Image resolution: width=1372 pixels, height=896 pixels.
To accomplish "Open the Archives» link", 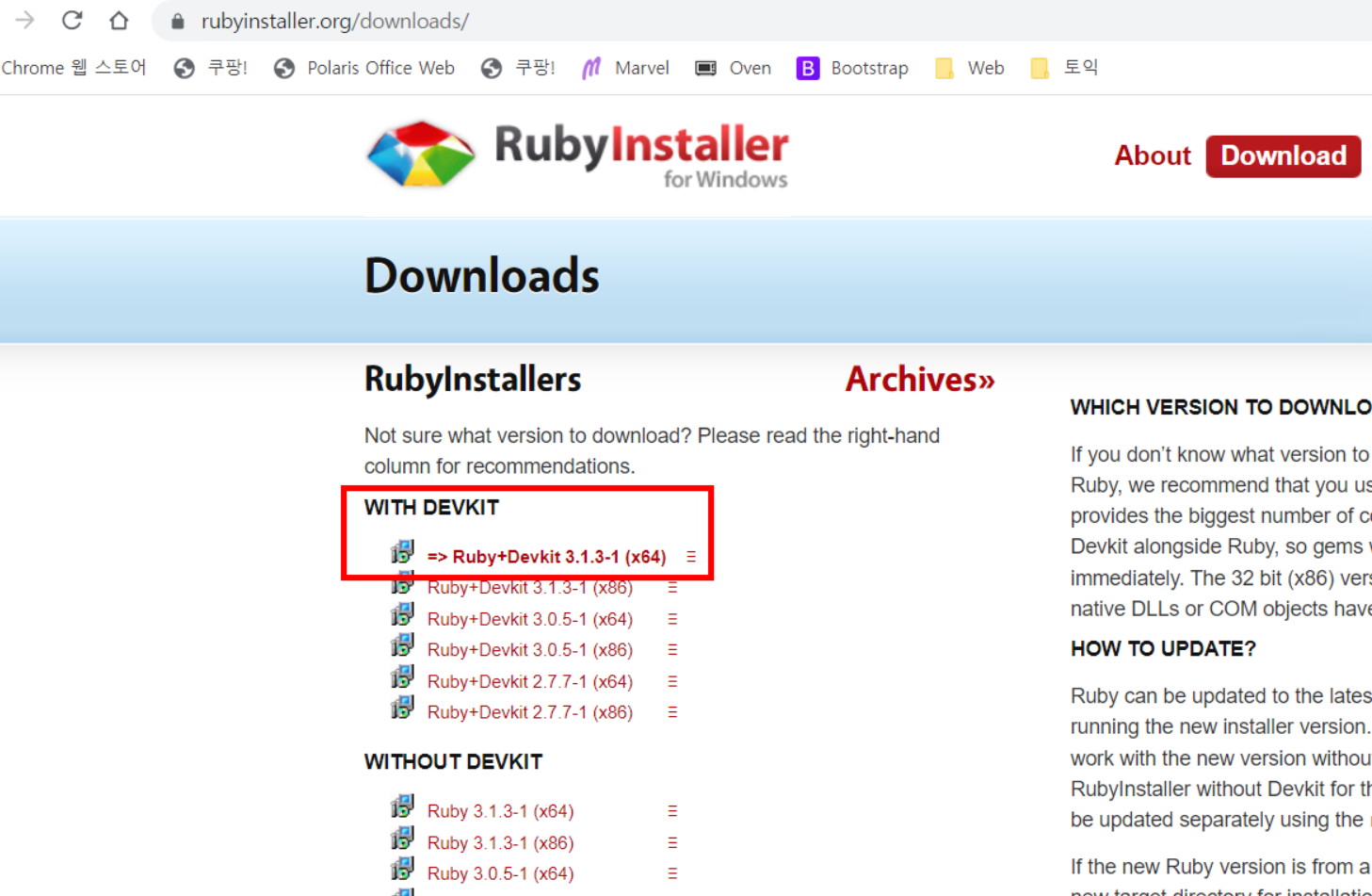I will (920, 379).
